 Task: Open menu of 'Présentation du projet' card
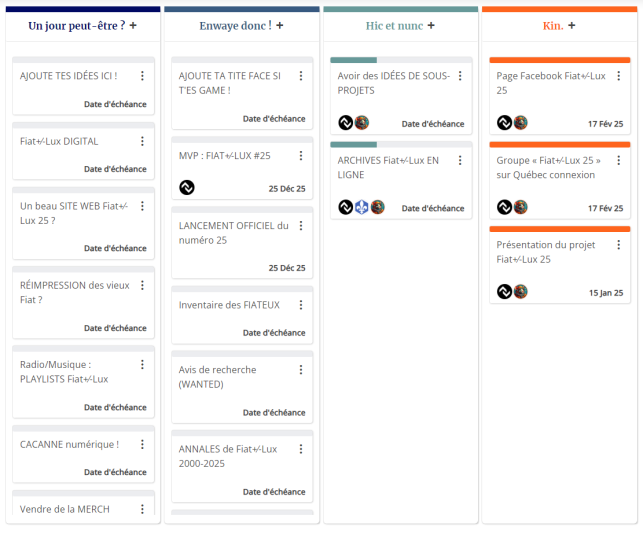[619, 245]
